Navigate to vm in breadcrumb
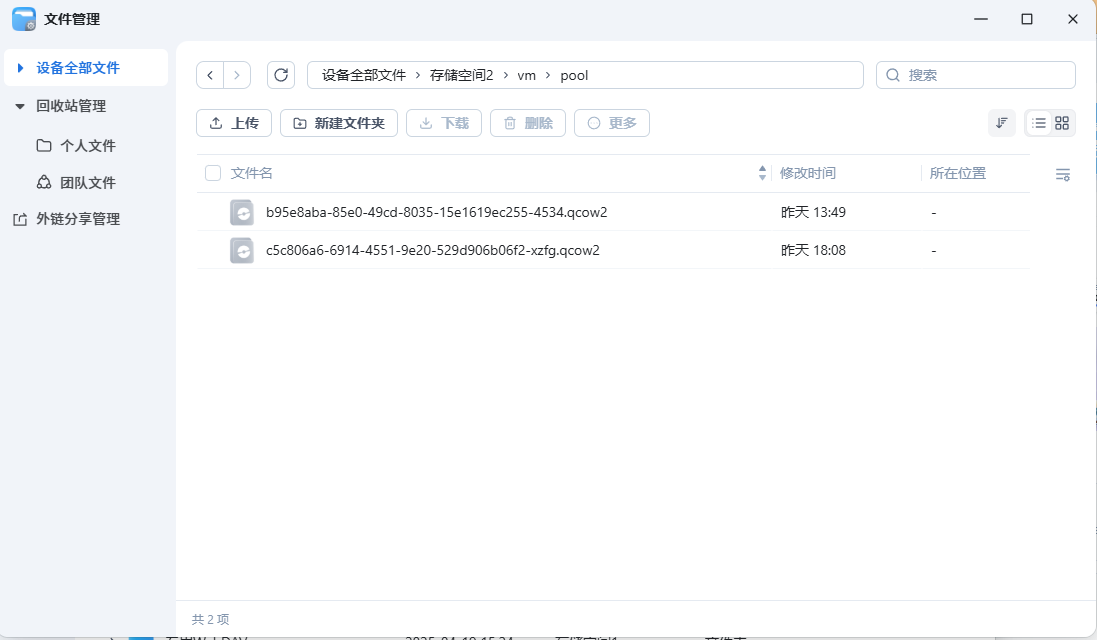The width and height of the screenshot is (1097, 640). (526, 76)
